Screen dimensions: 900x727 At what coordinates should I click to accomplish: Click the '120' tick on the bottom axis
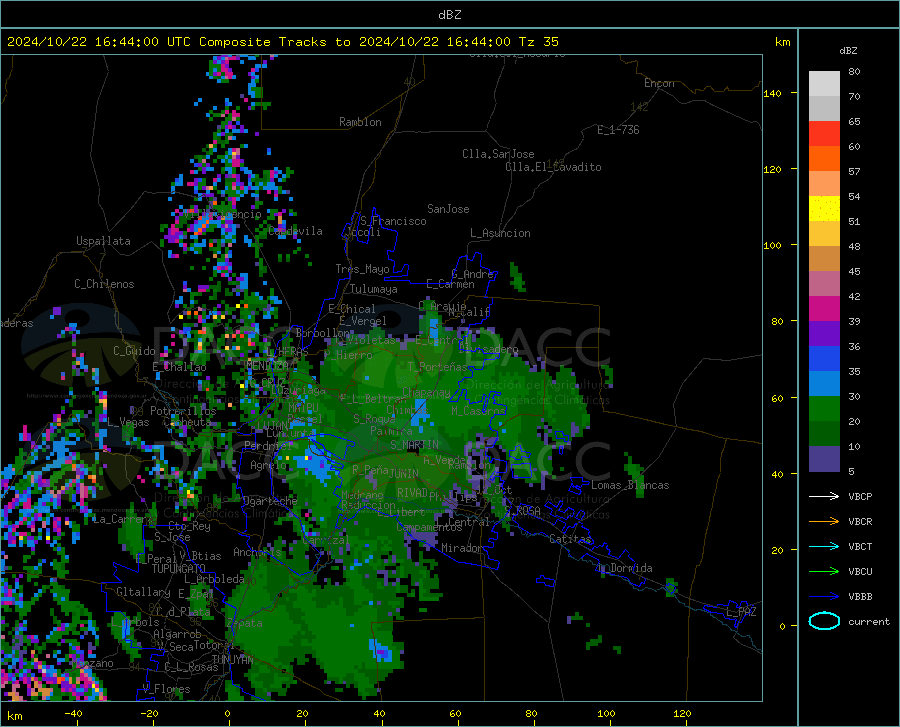(682, 713)
